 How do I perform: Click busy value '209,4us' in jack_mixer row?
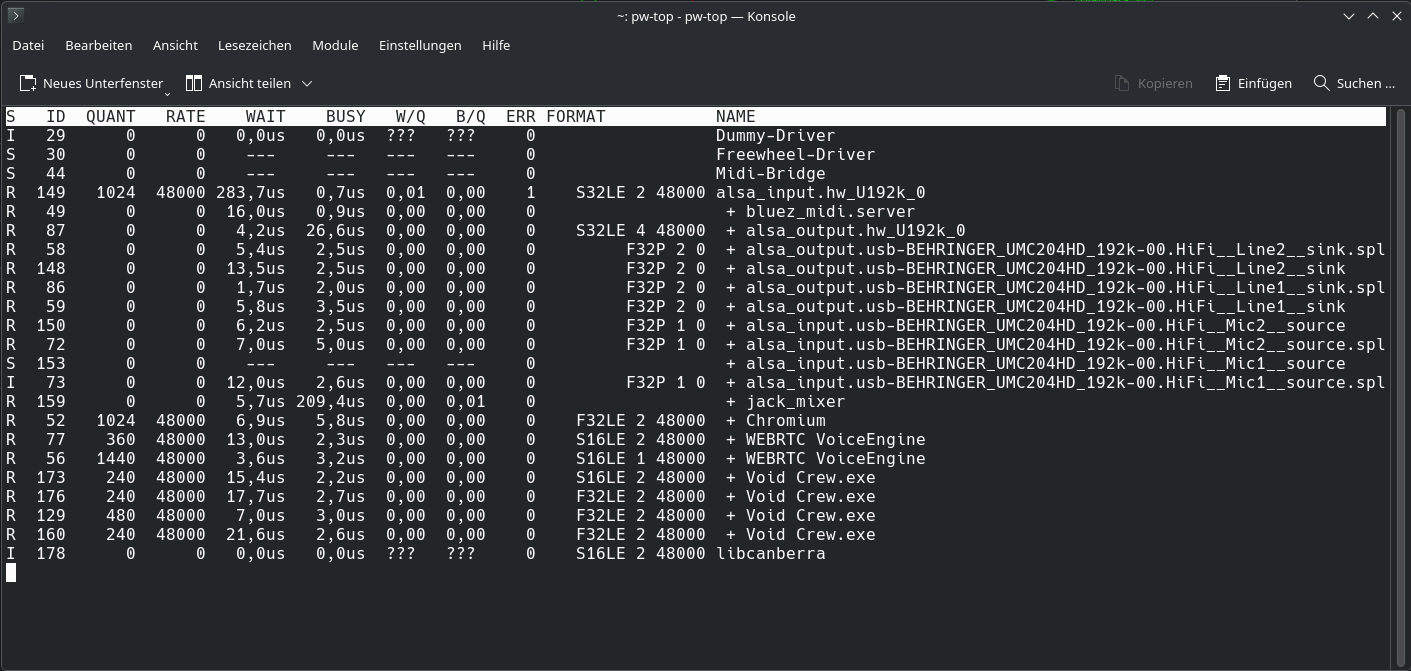[331, 401]
